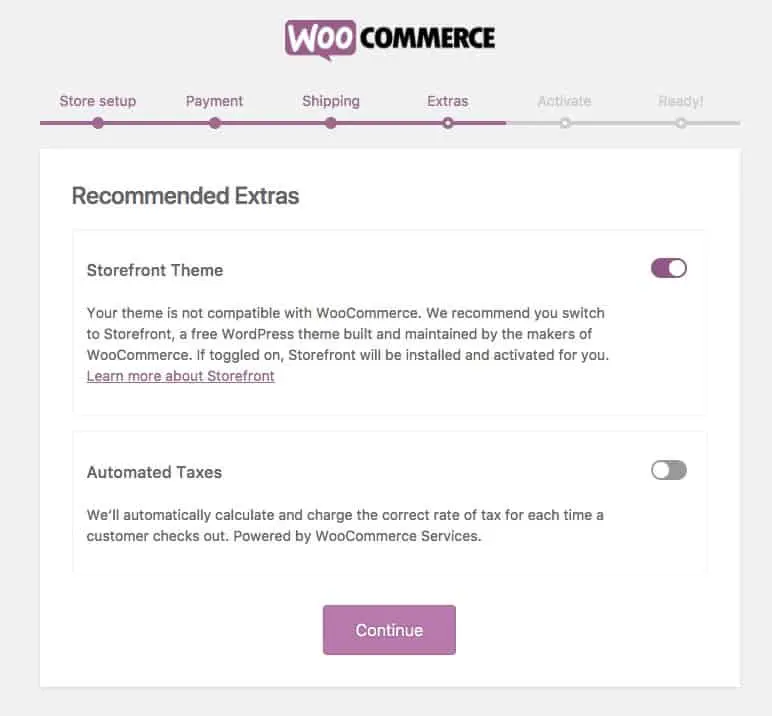Screen dimensions: 772x716
Task: Click the Shipping step dot
Action: (331, 123)
